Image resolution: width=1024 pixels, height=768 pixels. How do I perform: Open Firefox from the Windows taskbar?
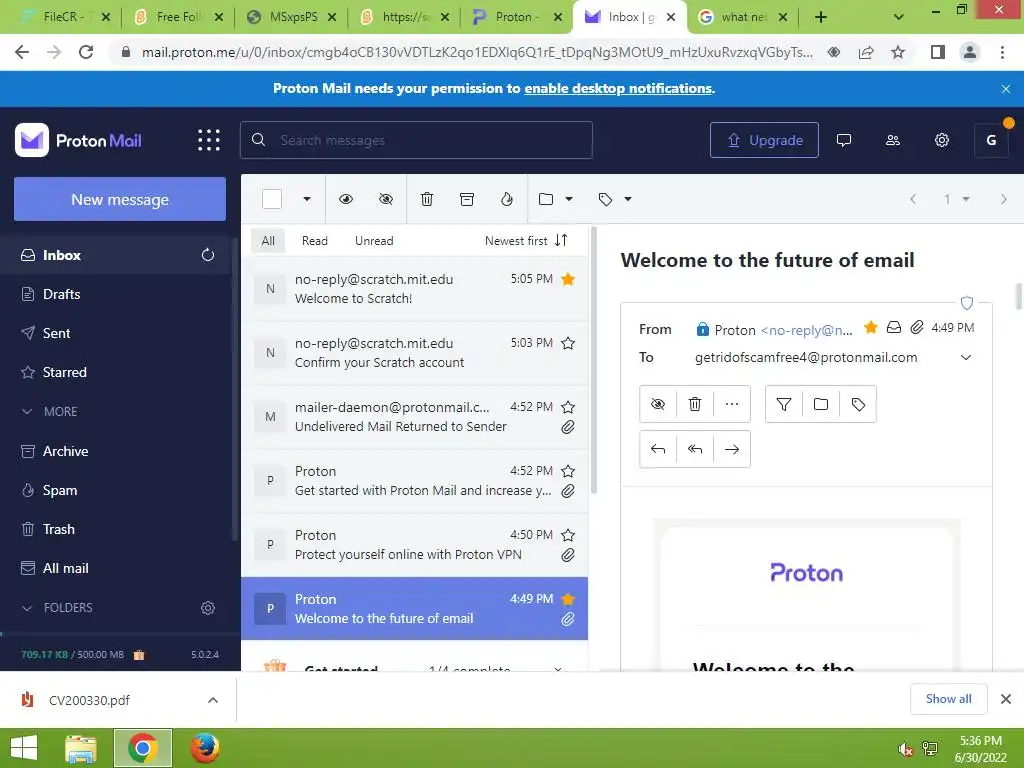pos(204,748)
